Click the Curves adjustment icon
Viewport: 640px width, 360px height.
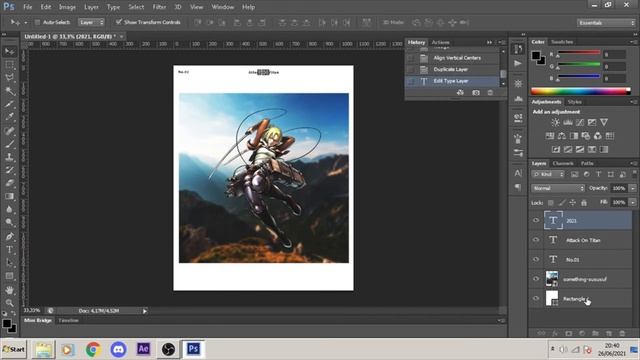(580, 122)
